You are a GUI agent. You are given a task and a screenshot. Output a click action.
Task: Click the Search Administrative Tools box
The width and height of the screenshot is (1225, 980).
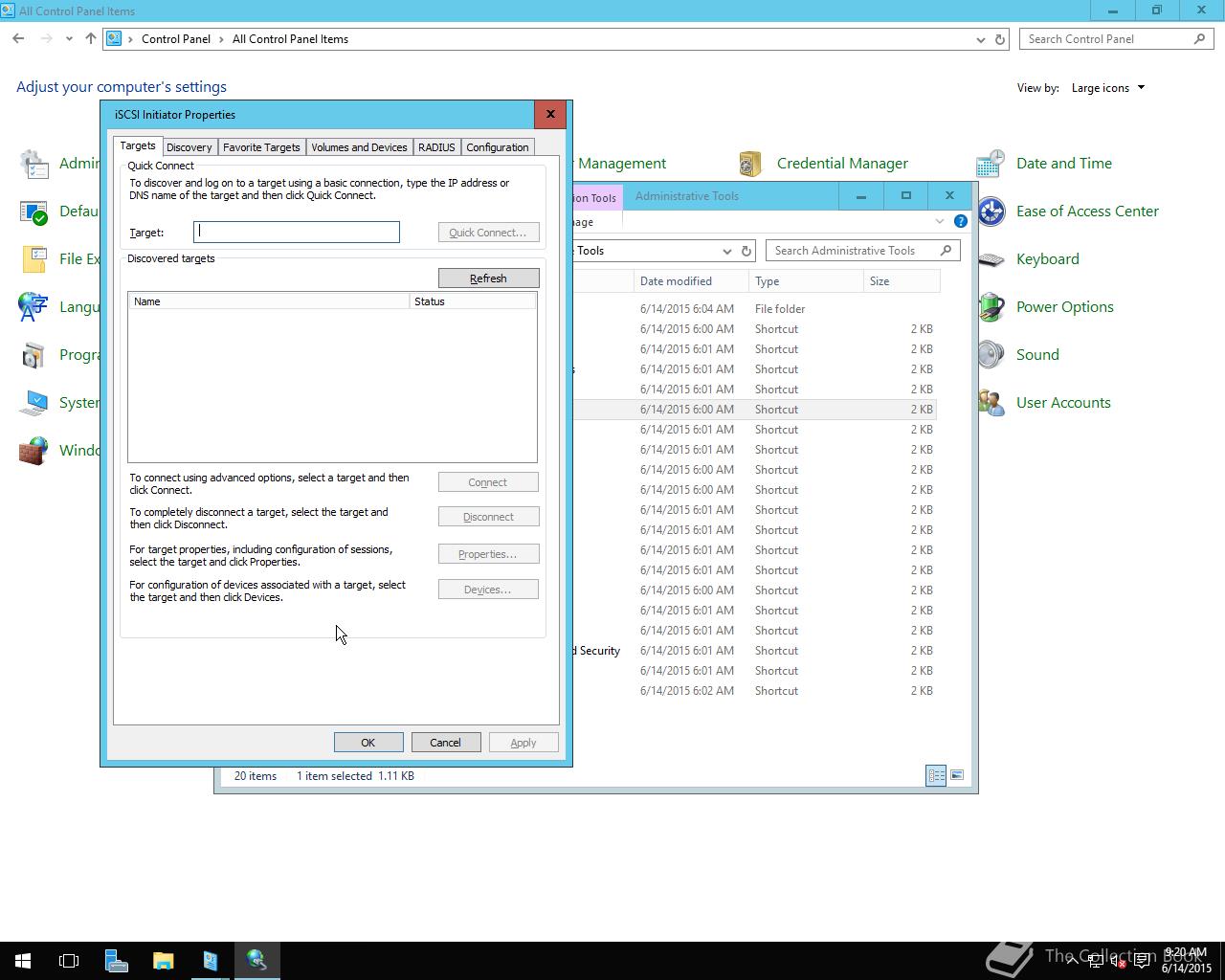coord(862,251)
